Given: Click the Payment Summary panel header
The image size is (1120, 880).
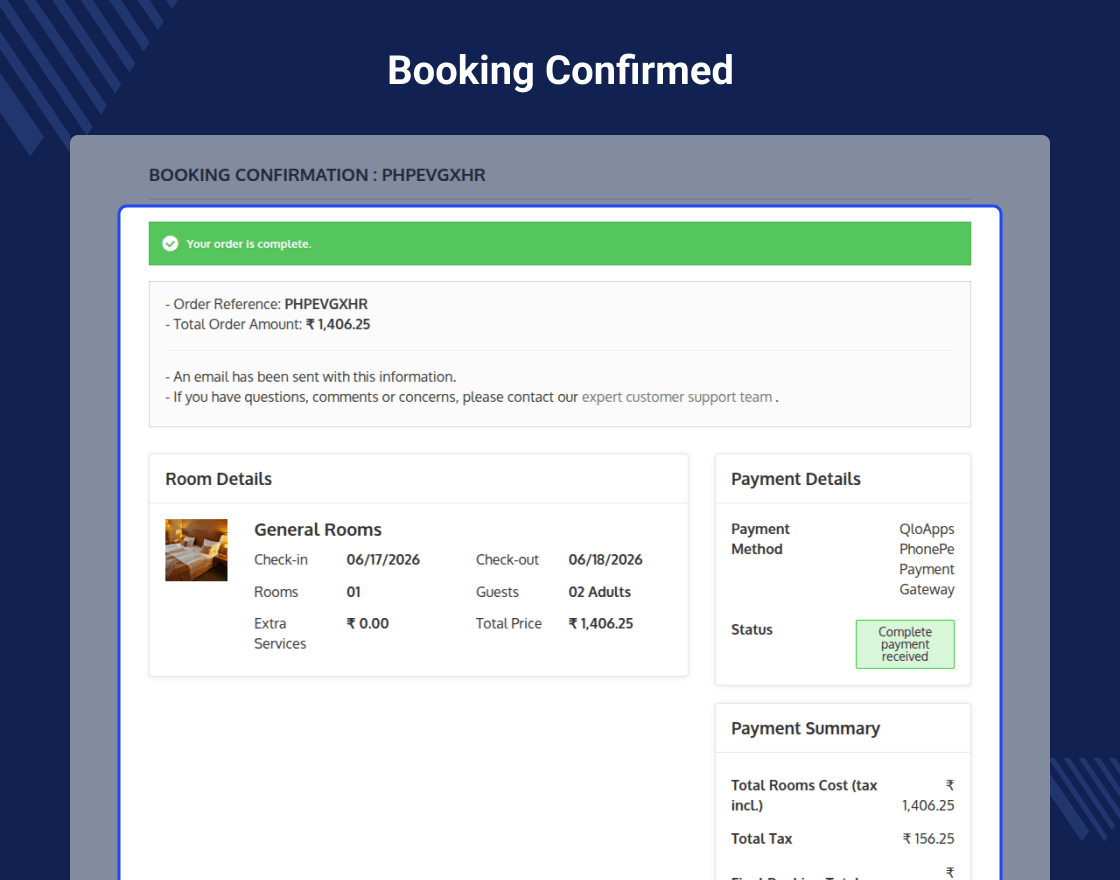Looking at the screenshot, I should click(843, 729).
